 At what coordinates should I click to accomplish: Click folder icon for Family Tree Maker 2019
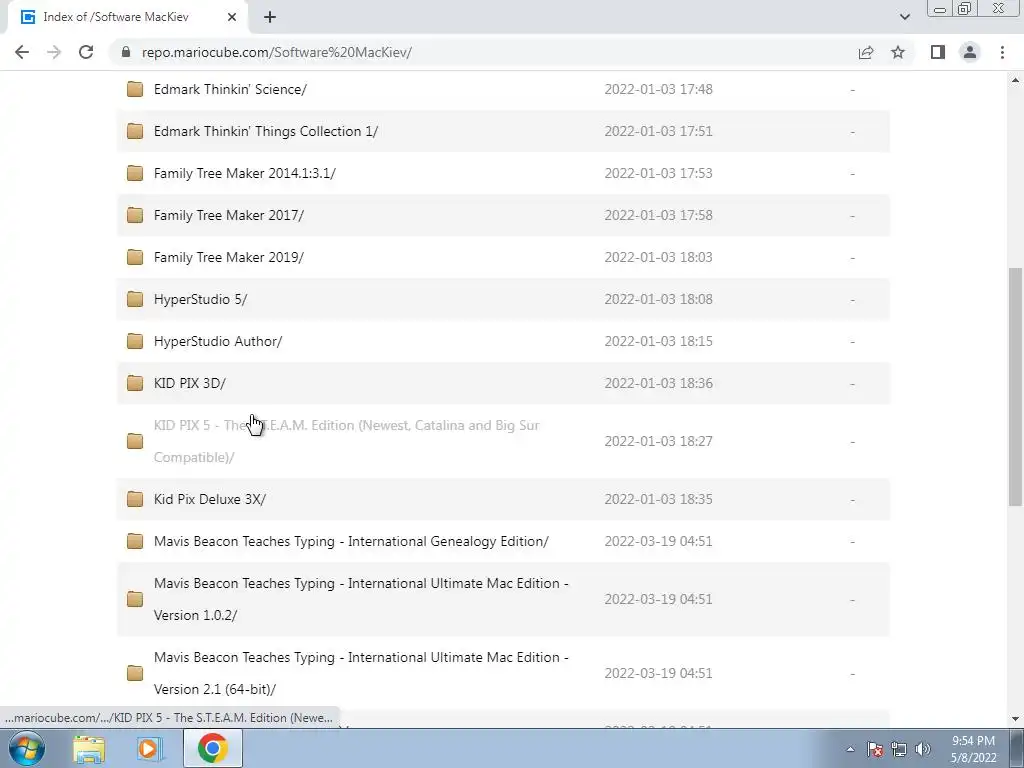[x=135, y=257]
